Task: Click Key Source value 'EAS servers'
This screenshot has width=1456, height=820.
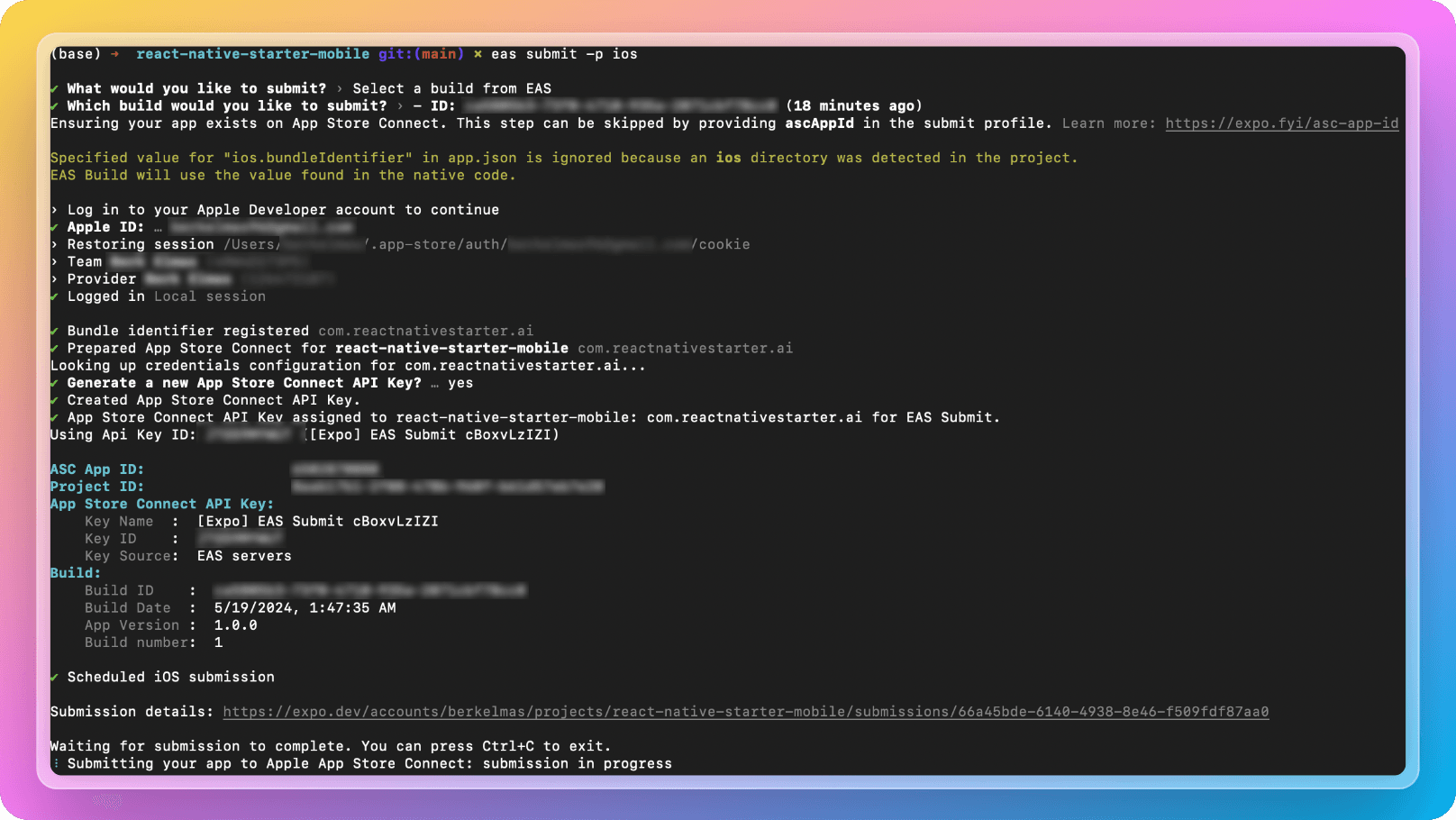Action: (244, 556)
